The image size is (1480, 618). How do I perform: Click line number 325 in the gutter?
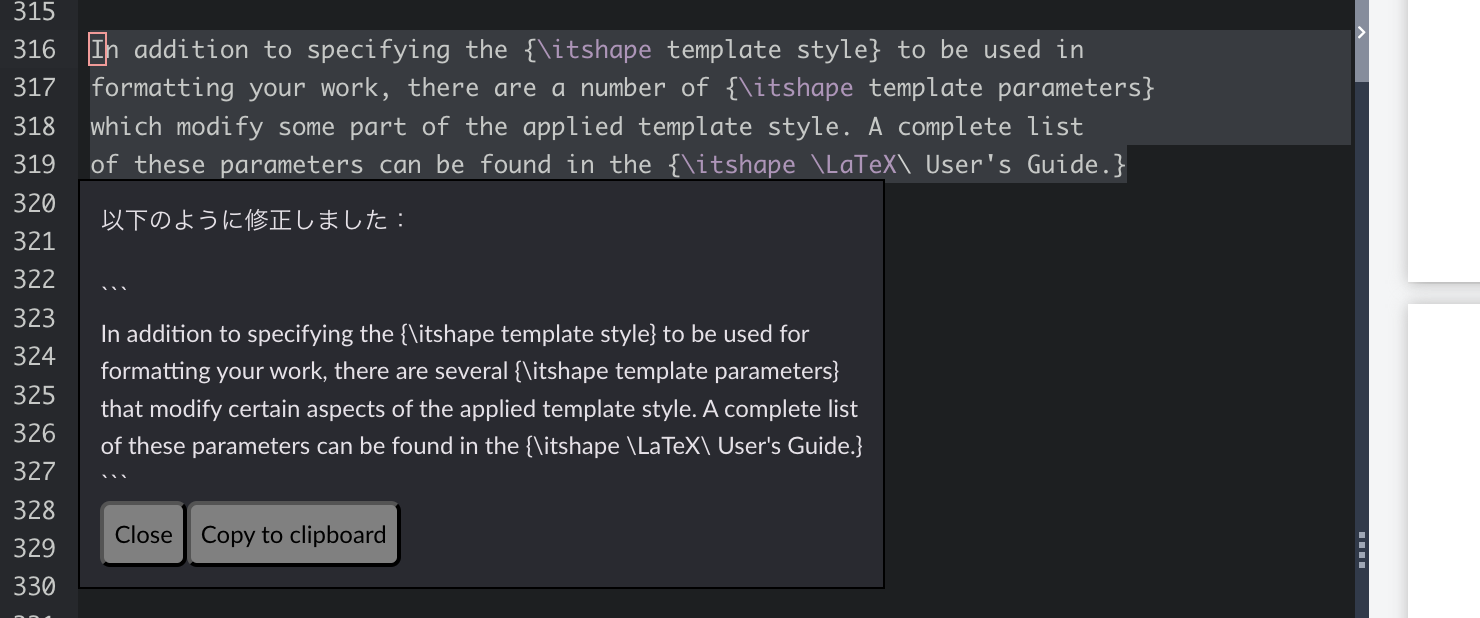34,395
